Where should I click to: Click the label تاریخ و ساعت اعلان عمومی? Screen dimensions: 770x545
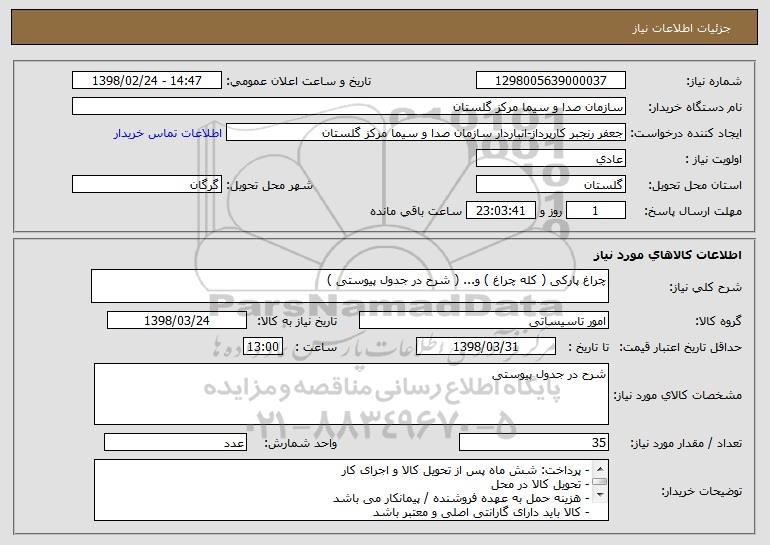click(299, 81)
